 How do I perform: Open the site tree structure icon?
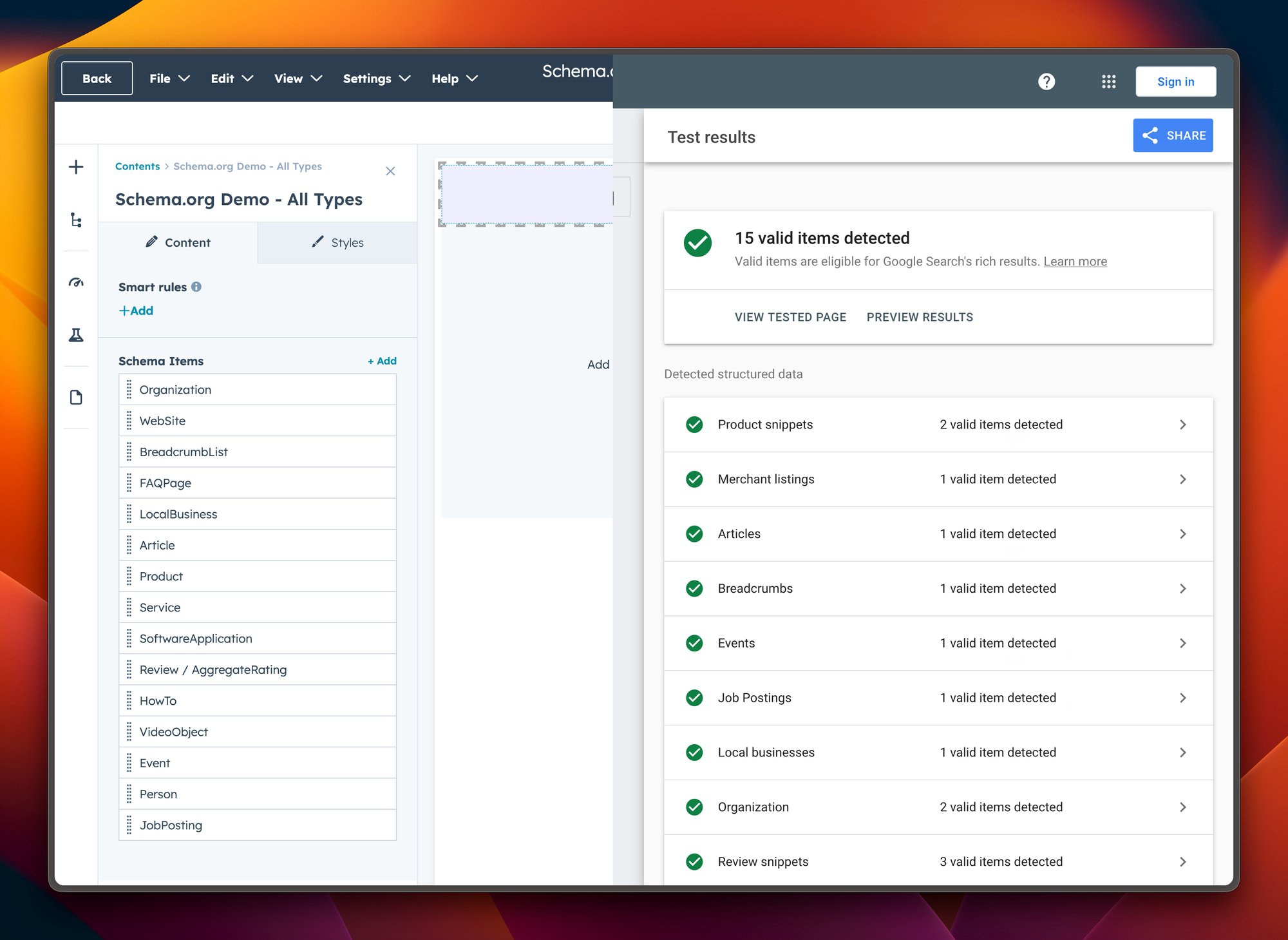click(76, 220)
